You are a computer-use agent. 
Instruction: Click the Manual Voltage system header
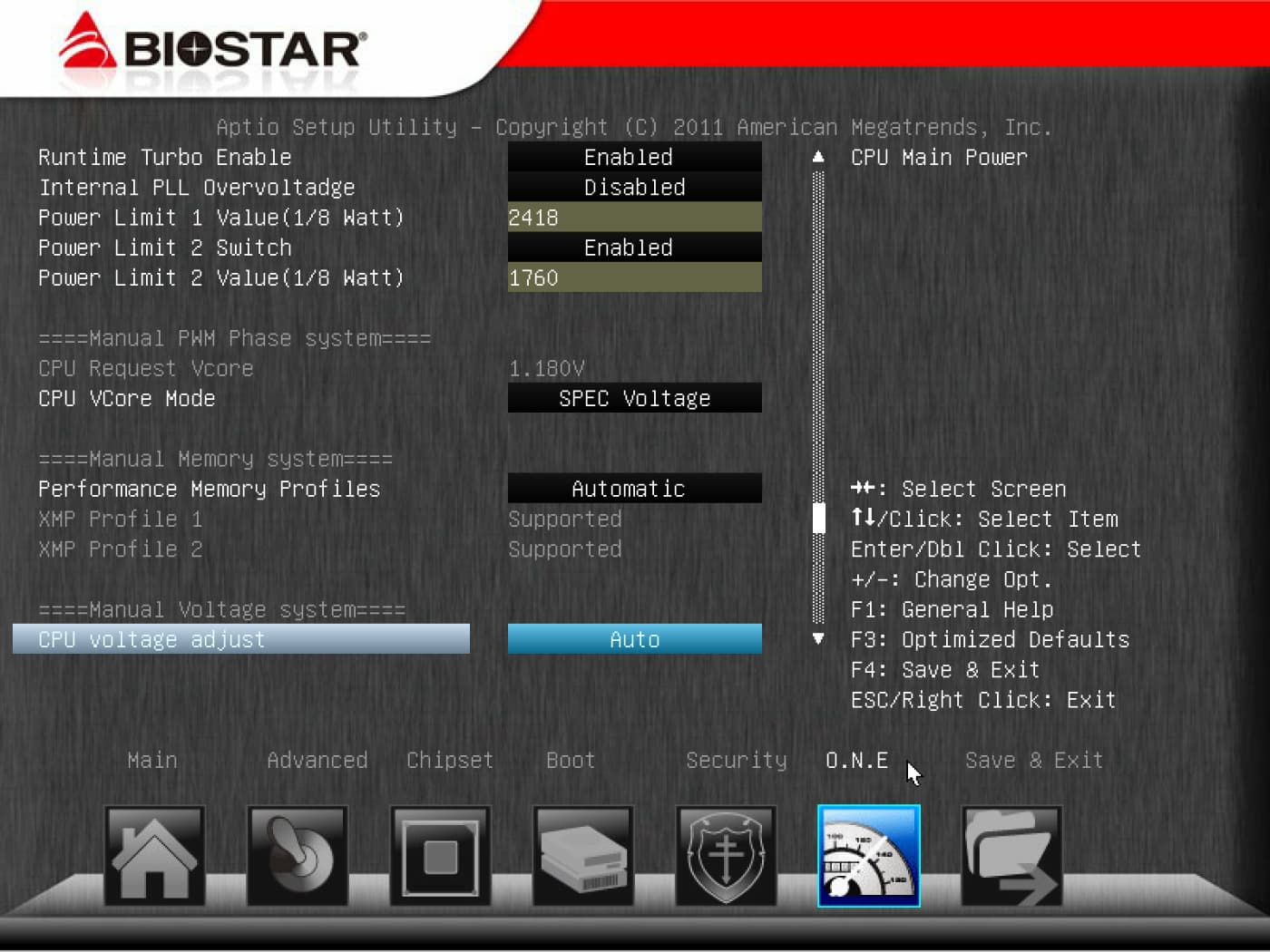pyautogui.click(x=222, y=609)
